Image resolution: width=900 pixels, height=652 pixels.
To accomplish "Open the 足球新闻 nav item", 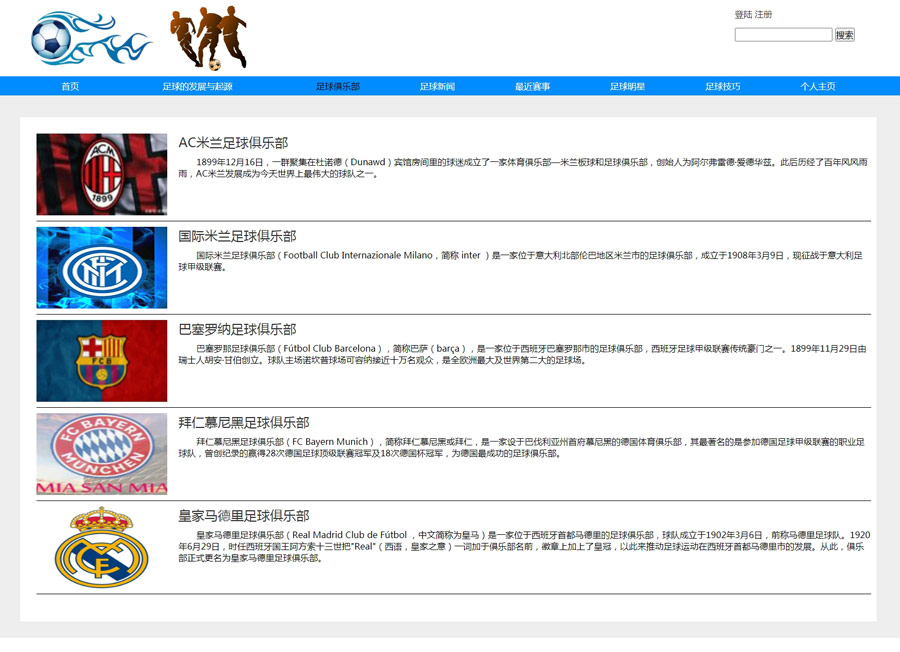I will (437, 86).
